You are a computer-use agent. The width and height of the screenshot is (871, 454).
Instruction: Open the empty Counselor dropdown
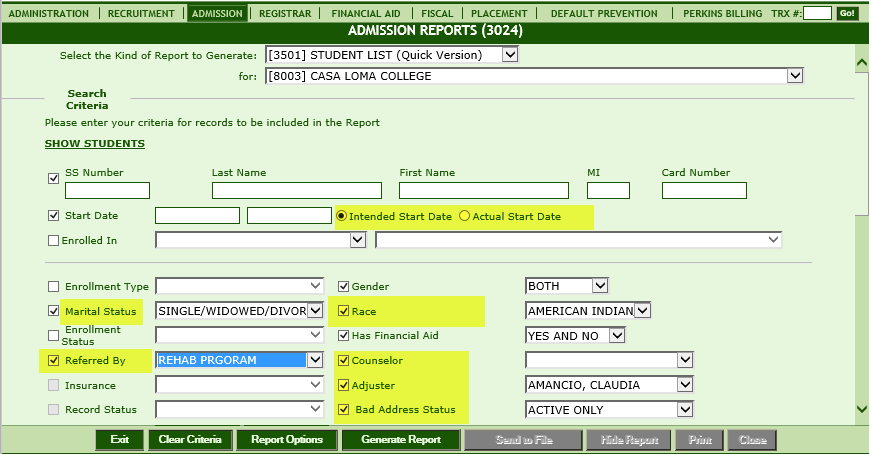point(609,360)
